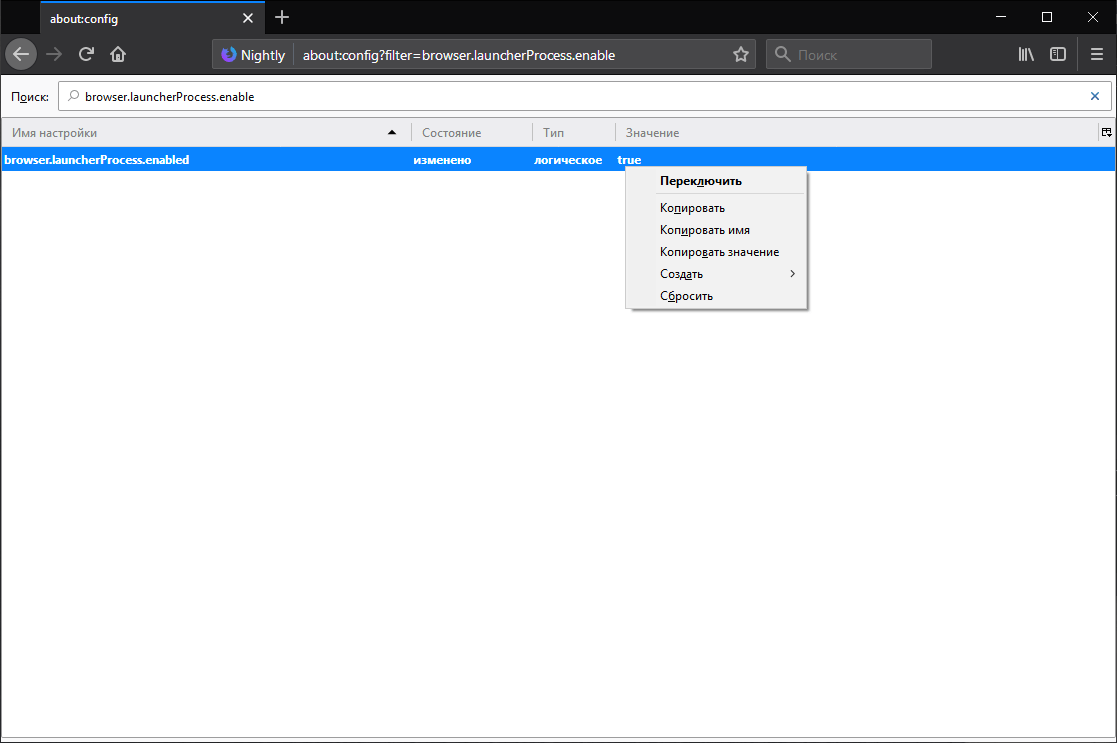
Task: Select Копировать имя from the context menu
Action: [x=703, y=229]
